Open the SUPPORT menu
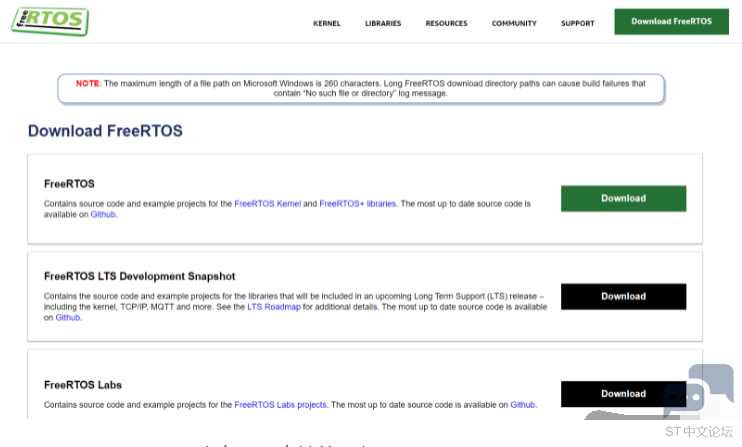Screen dimensions: 742x447 click(577, 23)
